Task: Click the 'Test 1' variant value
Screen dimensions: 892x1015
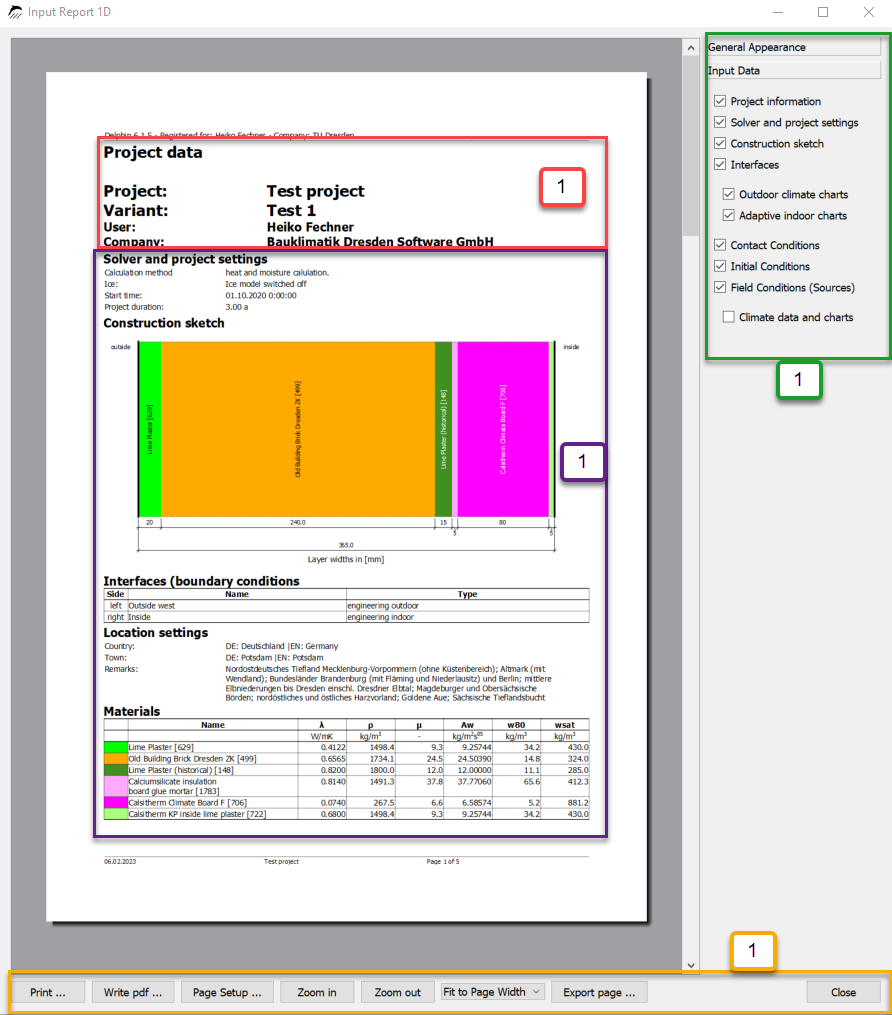Action: click(291, 211)
